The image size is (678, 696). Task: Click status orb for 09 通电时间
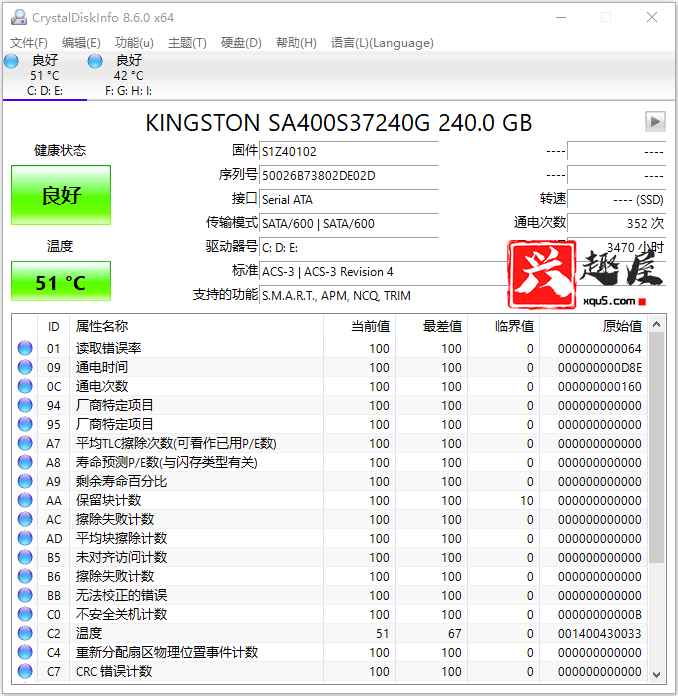click(x=25, y=367)
